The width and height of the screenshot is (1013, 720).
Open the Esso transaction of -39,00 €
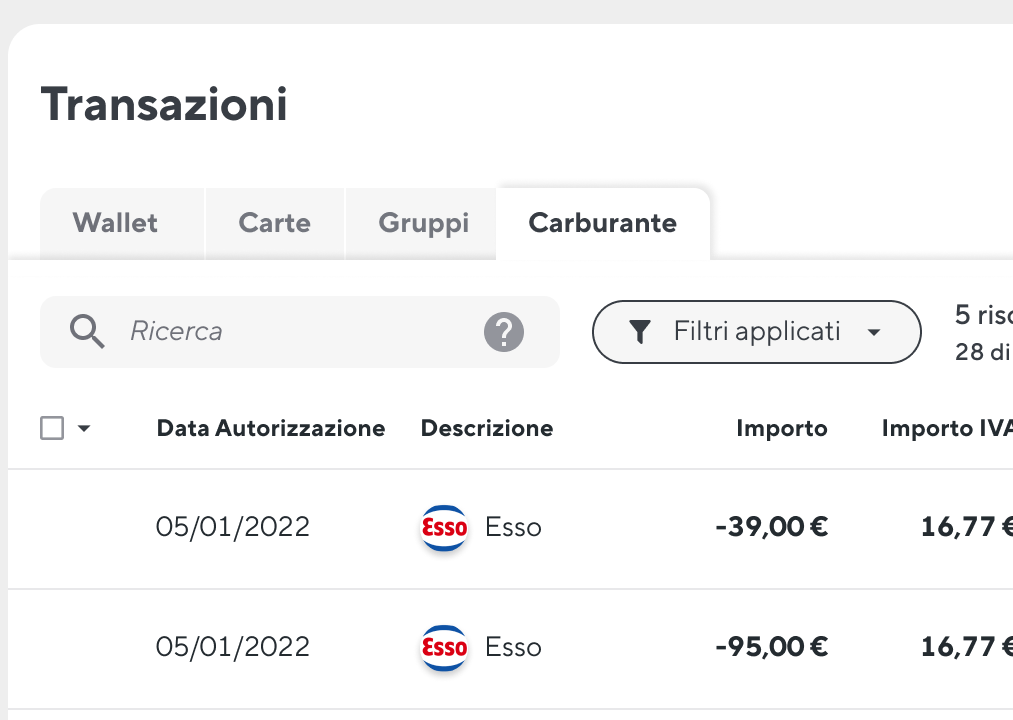[510, 529]
